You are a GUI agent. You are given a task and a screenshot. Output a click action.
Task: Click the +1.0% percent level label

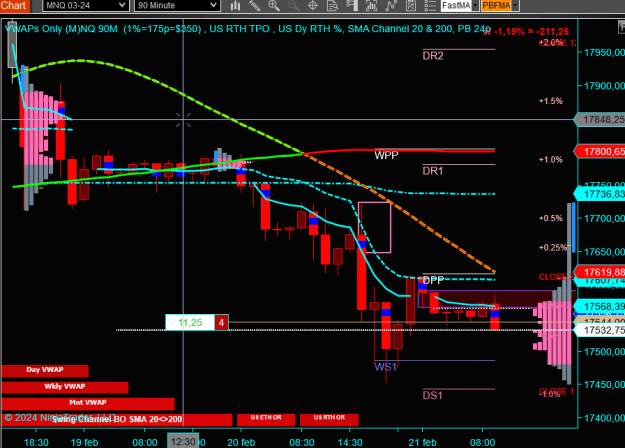551,160
